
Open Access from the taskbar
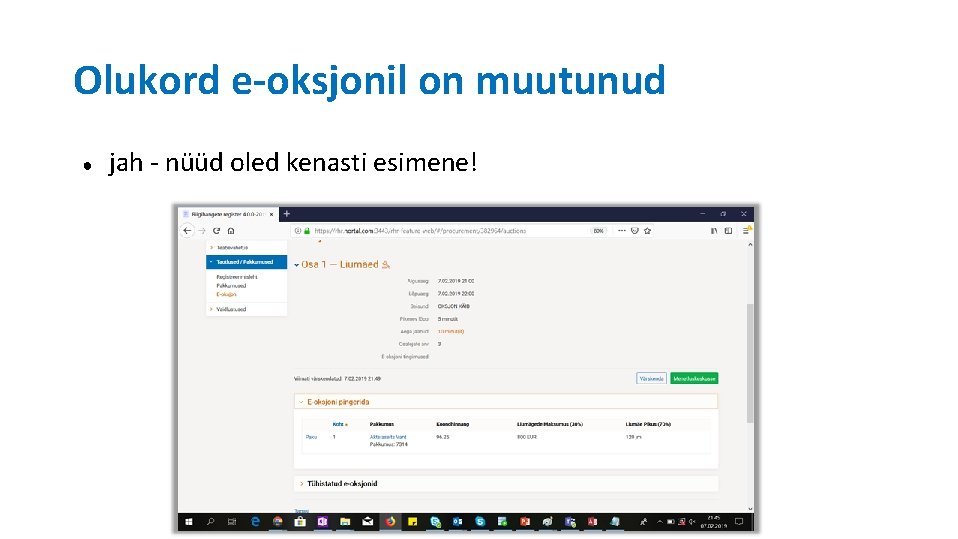pyautogui.click(x=593, y=521)
